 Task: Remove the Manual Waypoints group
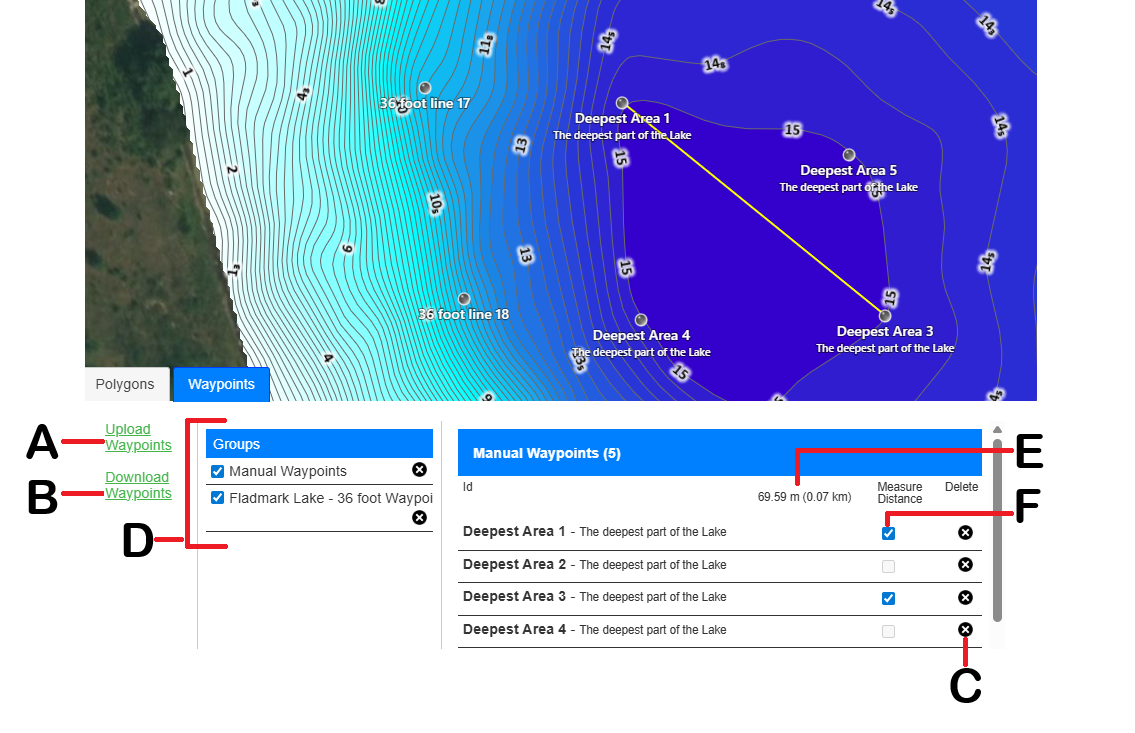click(x=419, y=470)
